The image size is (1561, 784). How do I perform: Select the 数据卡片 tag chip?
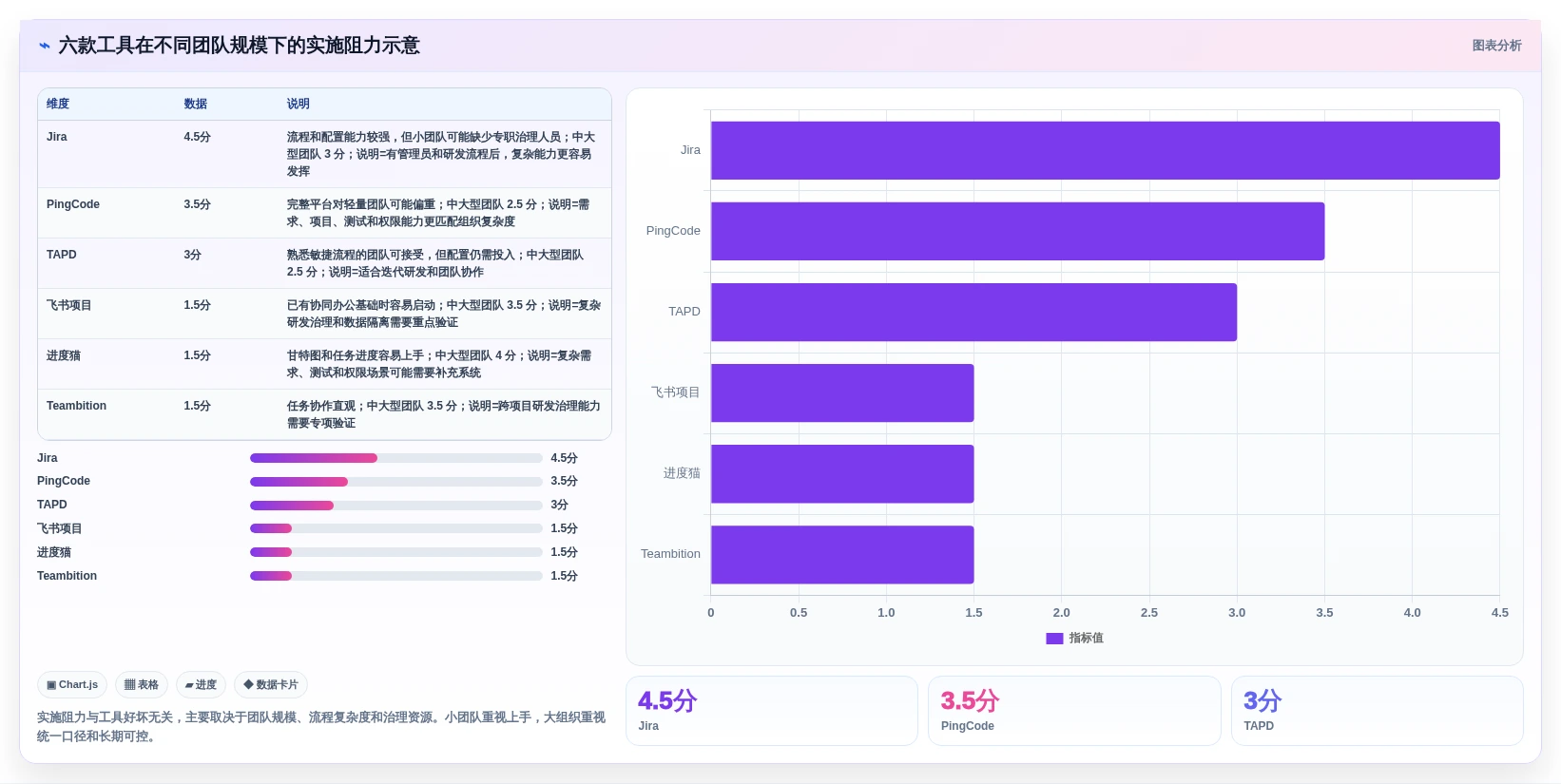[x=271, y=684]
